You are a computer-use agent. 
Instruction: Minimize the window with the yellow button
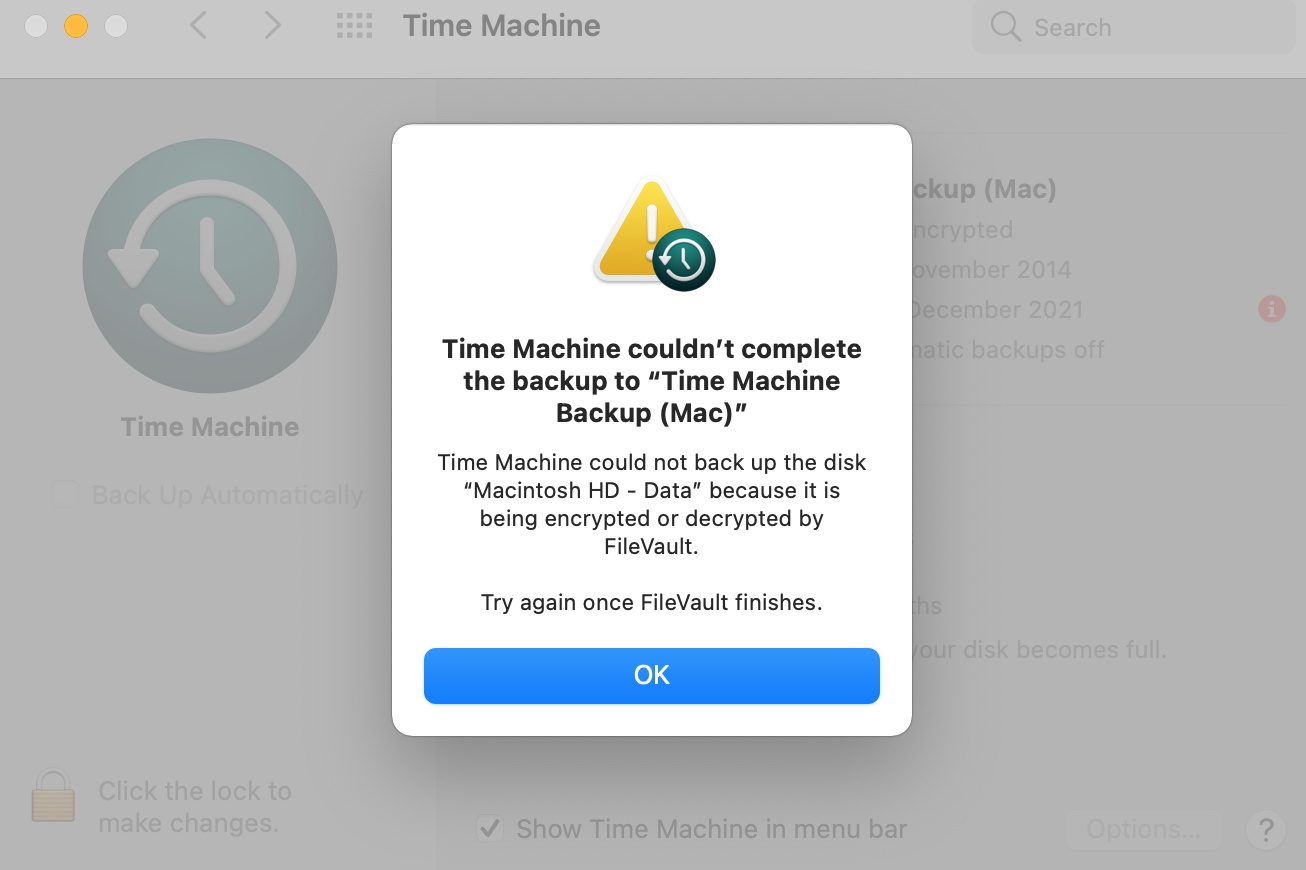76,26
